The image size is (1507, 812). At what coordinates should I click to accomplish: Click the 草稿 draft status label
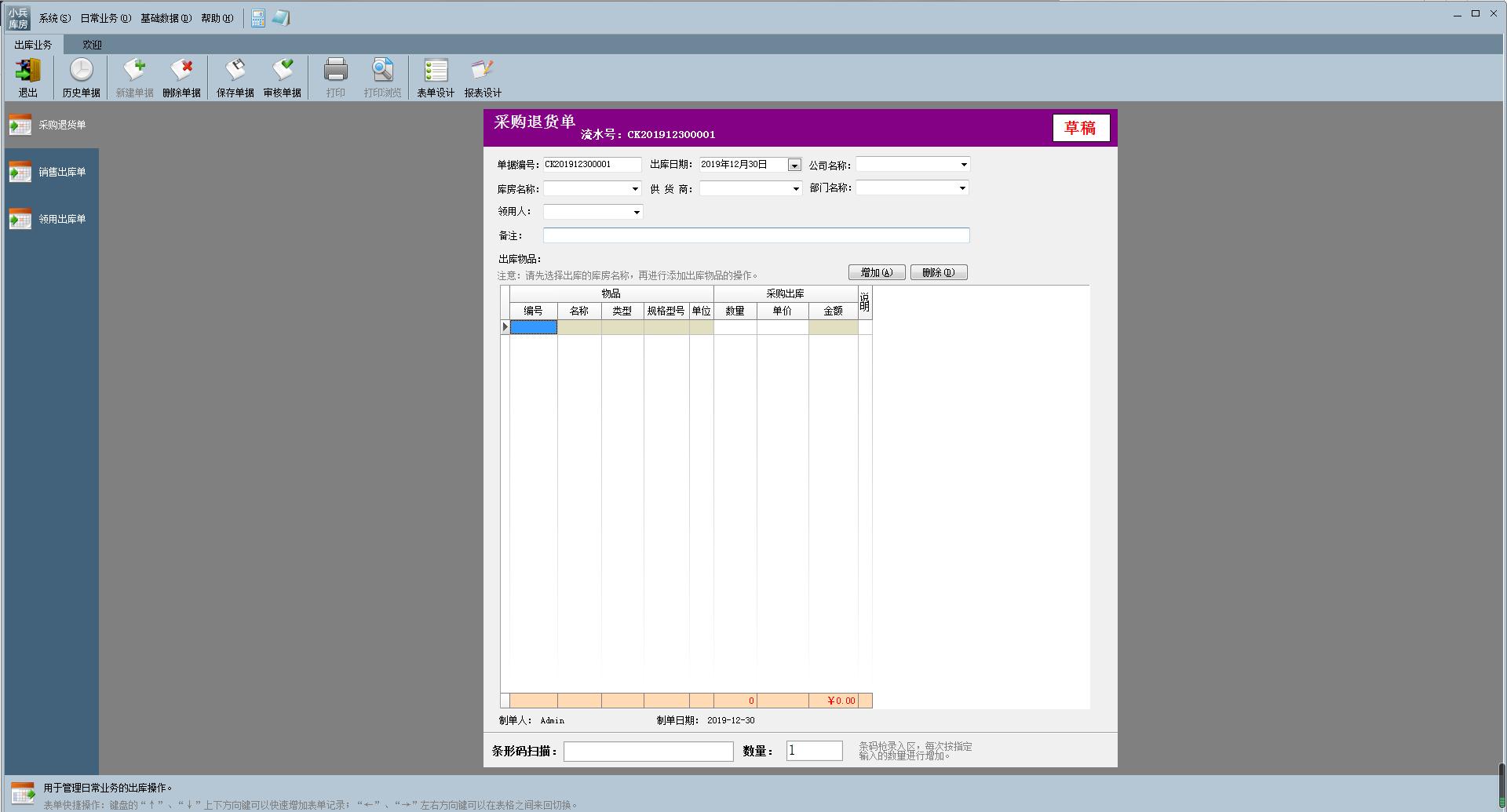pyautogui.click(x=1081, y=128)
